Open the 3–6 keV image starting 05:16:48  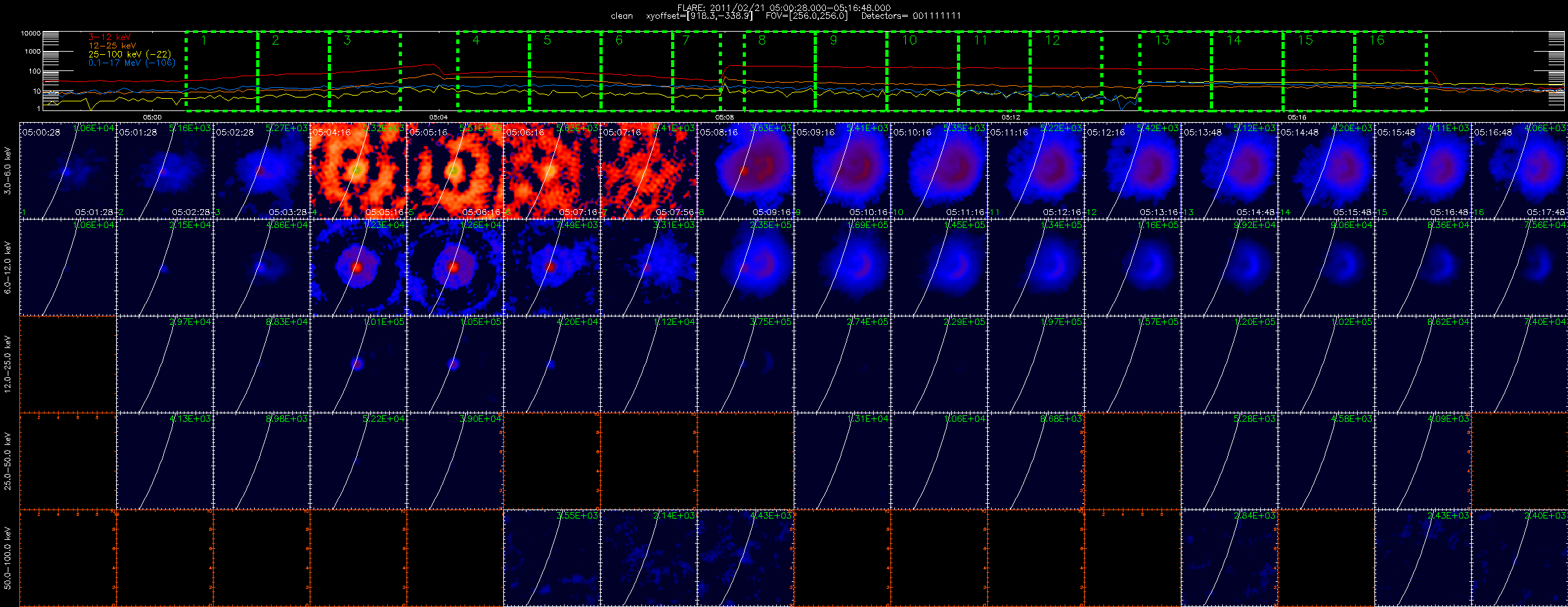pos(1520,170)
